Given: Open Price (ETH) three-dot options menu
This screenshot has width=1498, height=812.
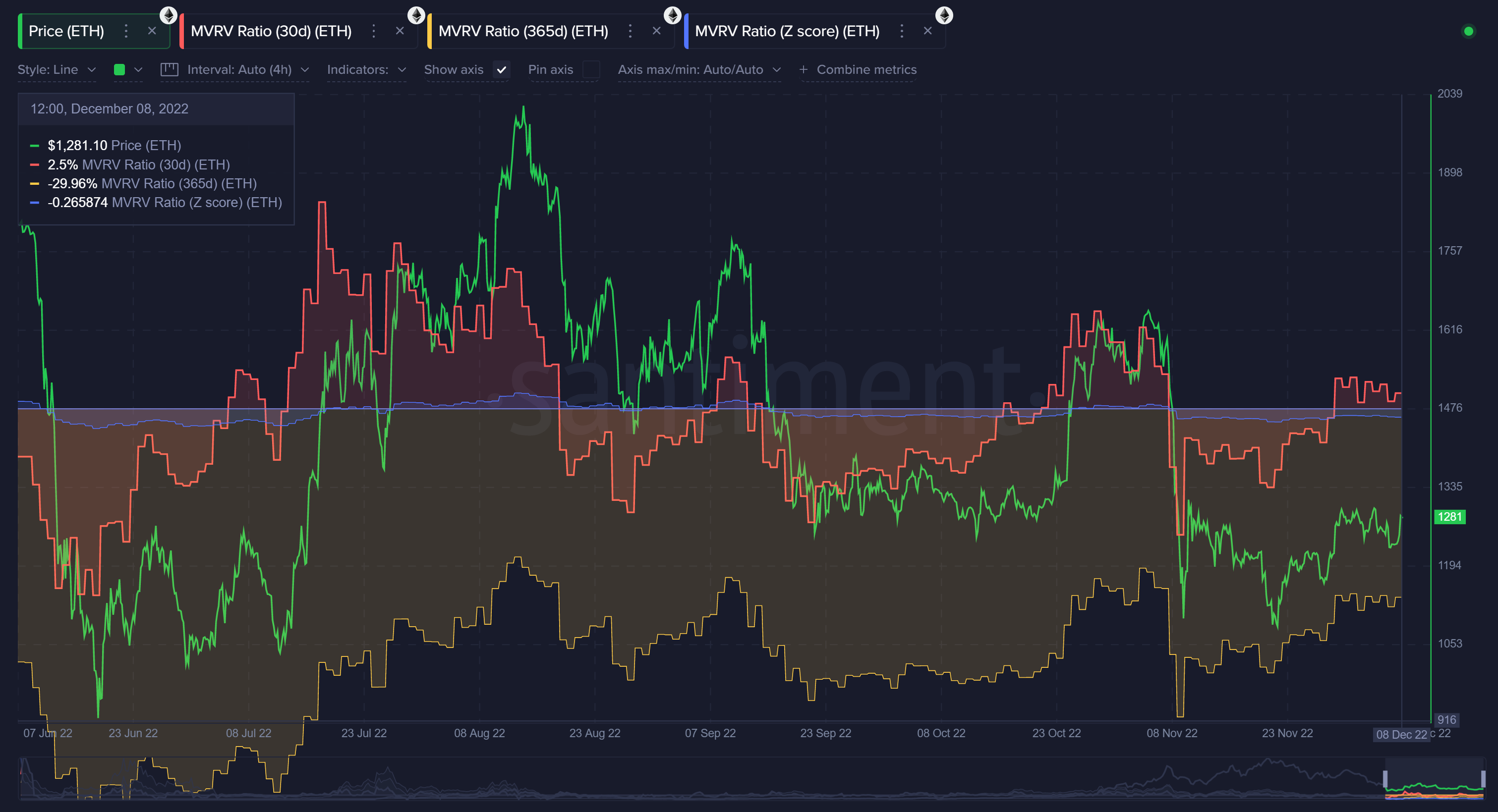Looking at the screenshot, I should [125, 31].
